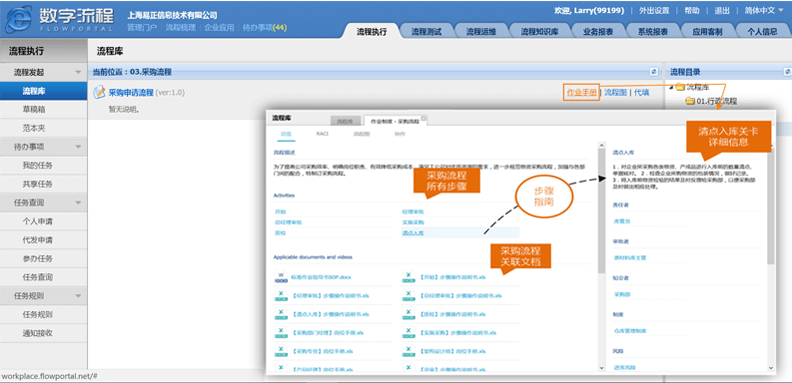Image resolution: width=792 pixels, height=383 pixels.
Task: Open the 系统报表 tab
Action: 653,31
